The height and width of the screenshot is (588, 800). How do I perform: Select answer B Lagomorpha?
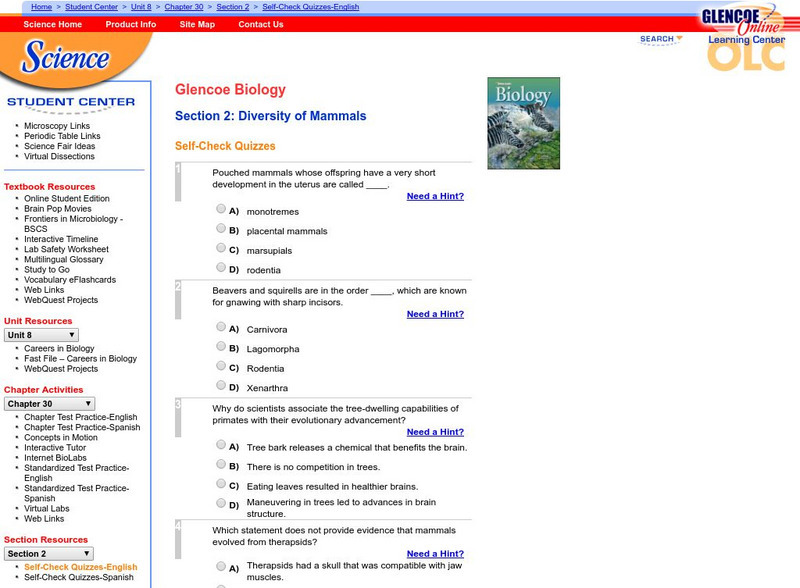pyautogui.click(x=221, y=346)
